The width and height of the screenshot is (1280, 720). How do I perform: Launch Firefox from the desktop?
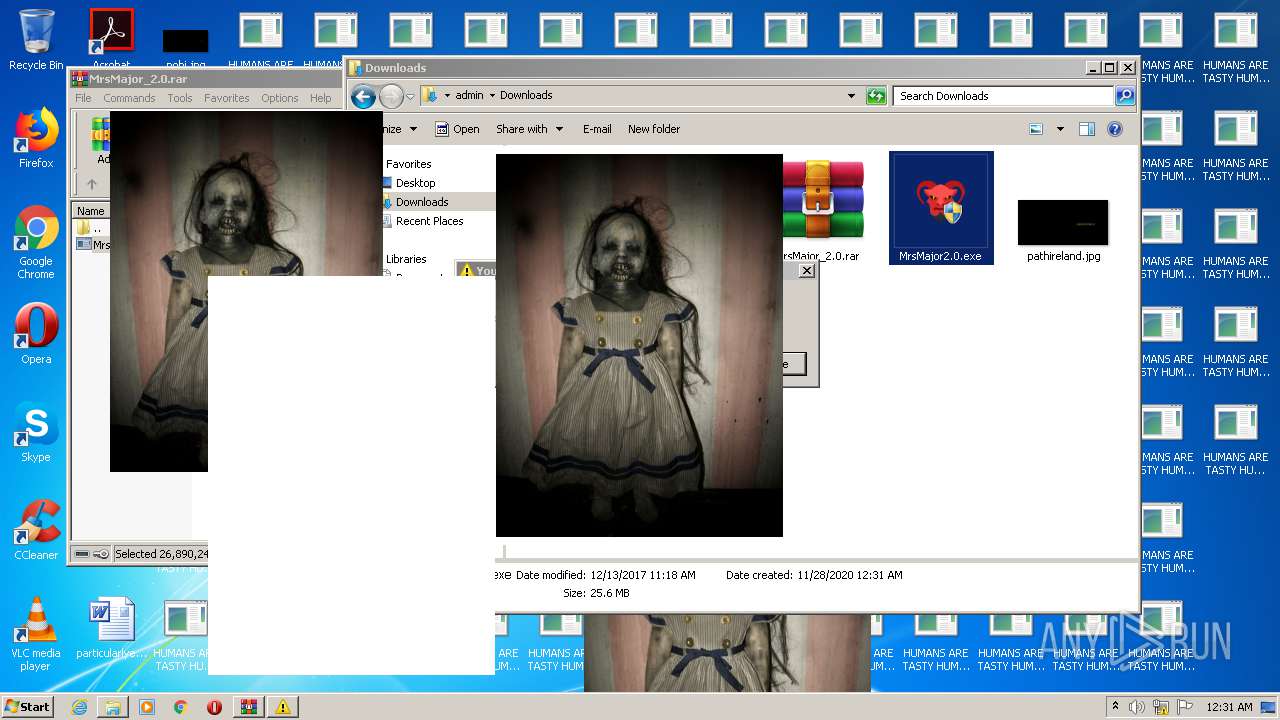(36, 138)
